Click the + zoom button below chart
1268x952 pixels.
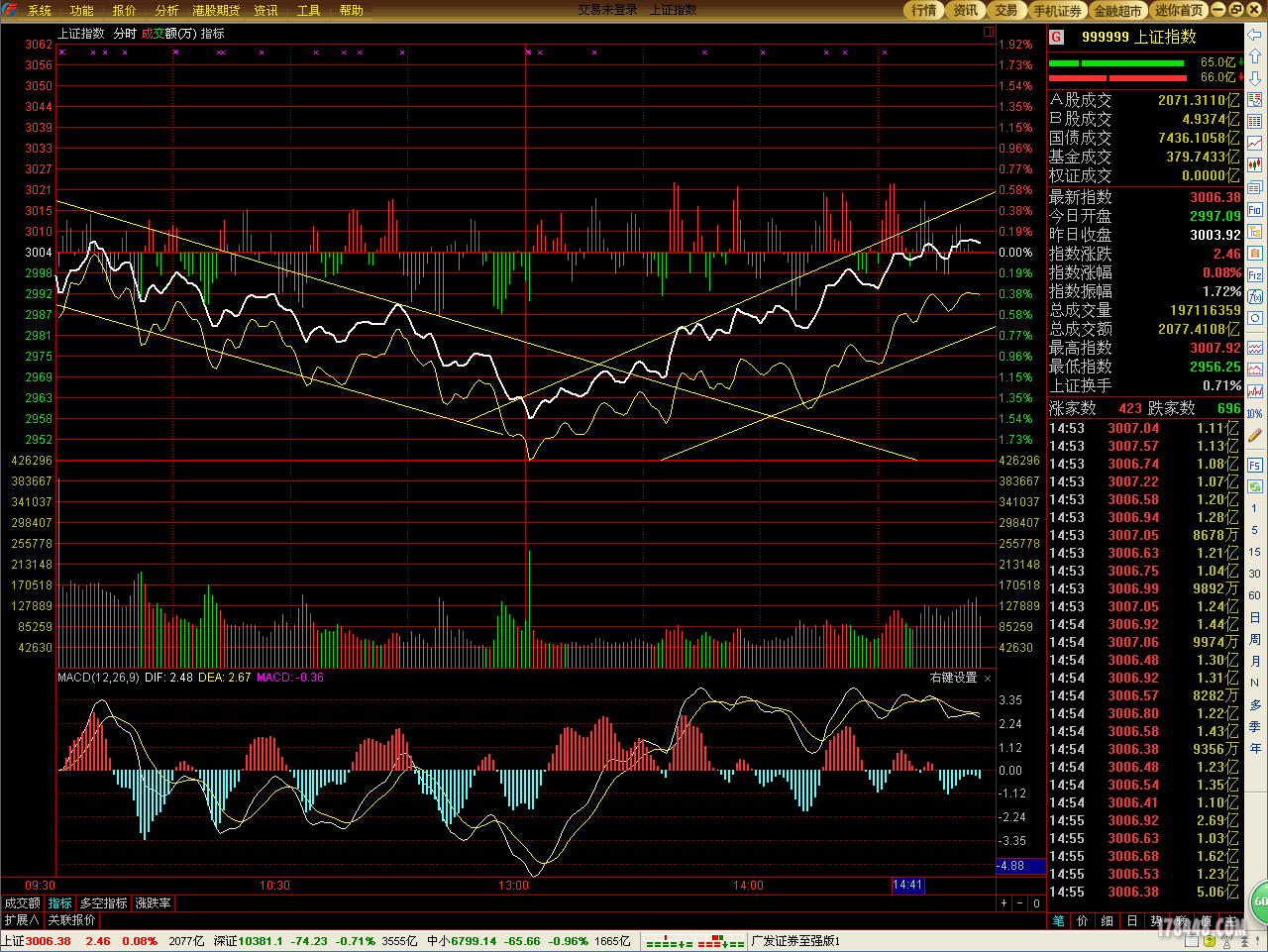(1004, 903)
